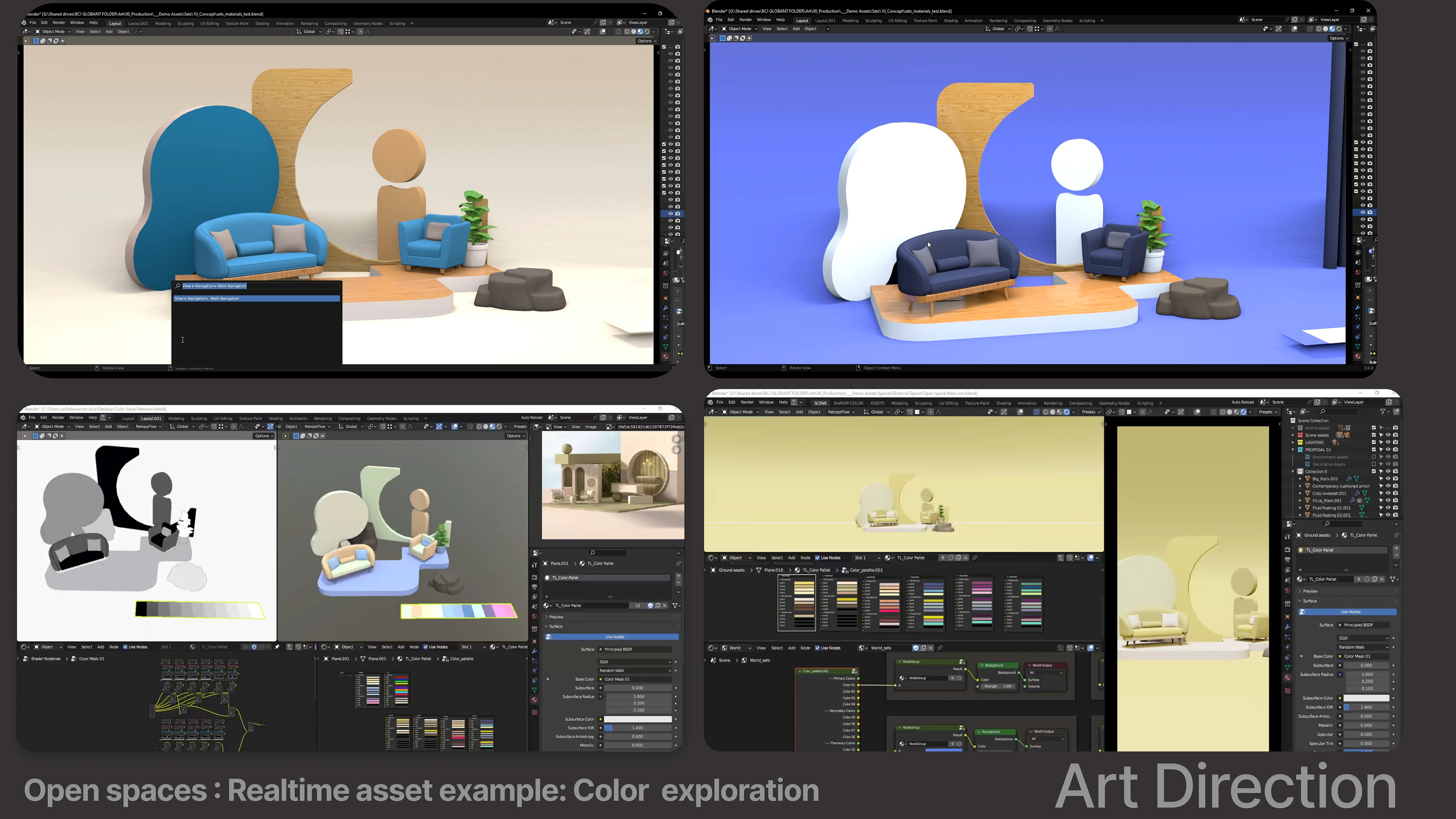Uncheck the LIGHTING collection checkbox

[x=1373, y=442]
